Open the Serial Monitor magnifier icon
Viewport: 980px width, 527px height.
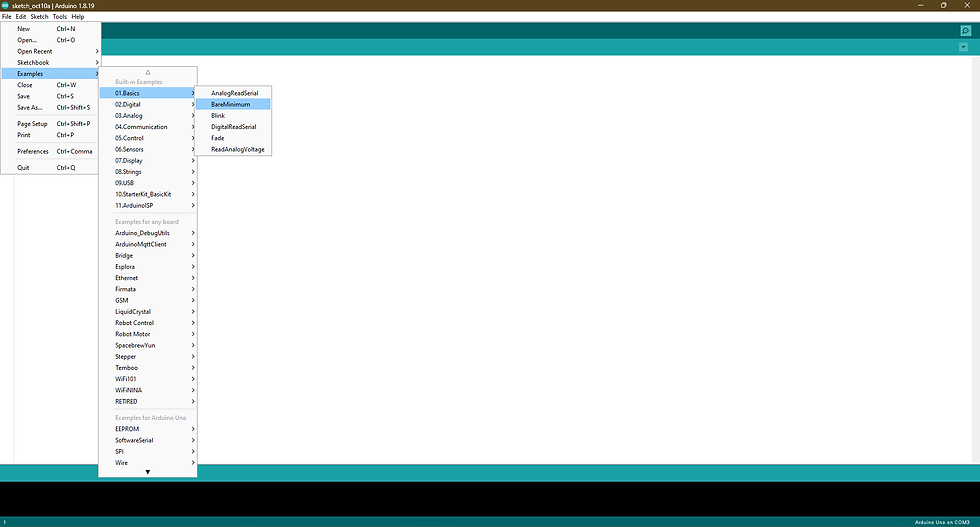[x=965, y=31]
